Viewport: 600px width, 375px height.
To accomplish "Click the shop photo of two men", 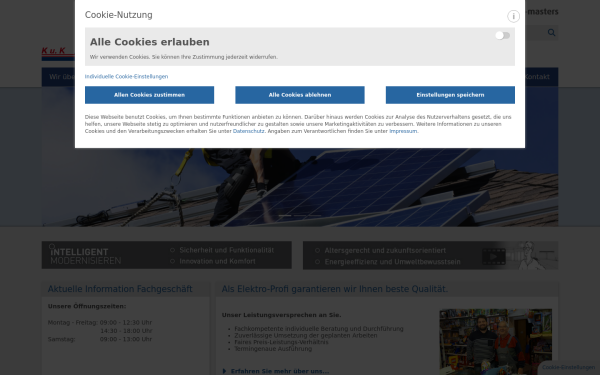I will tap(496, 342).
